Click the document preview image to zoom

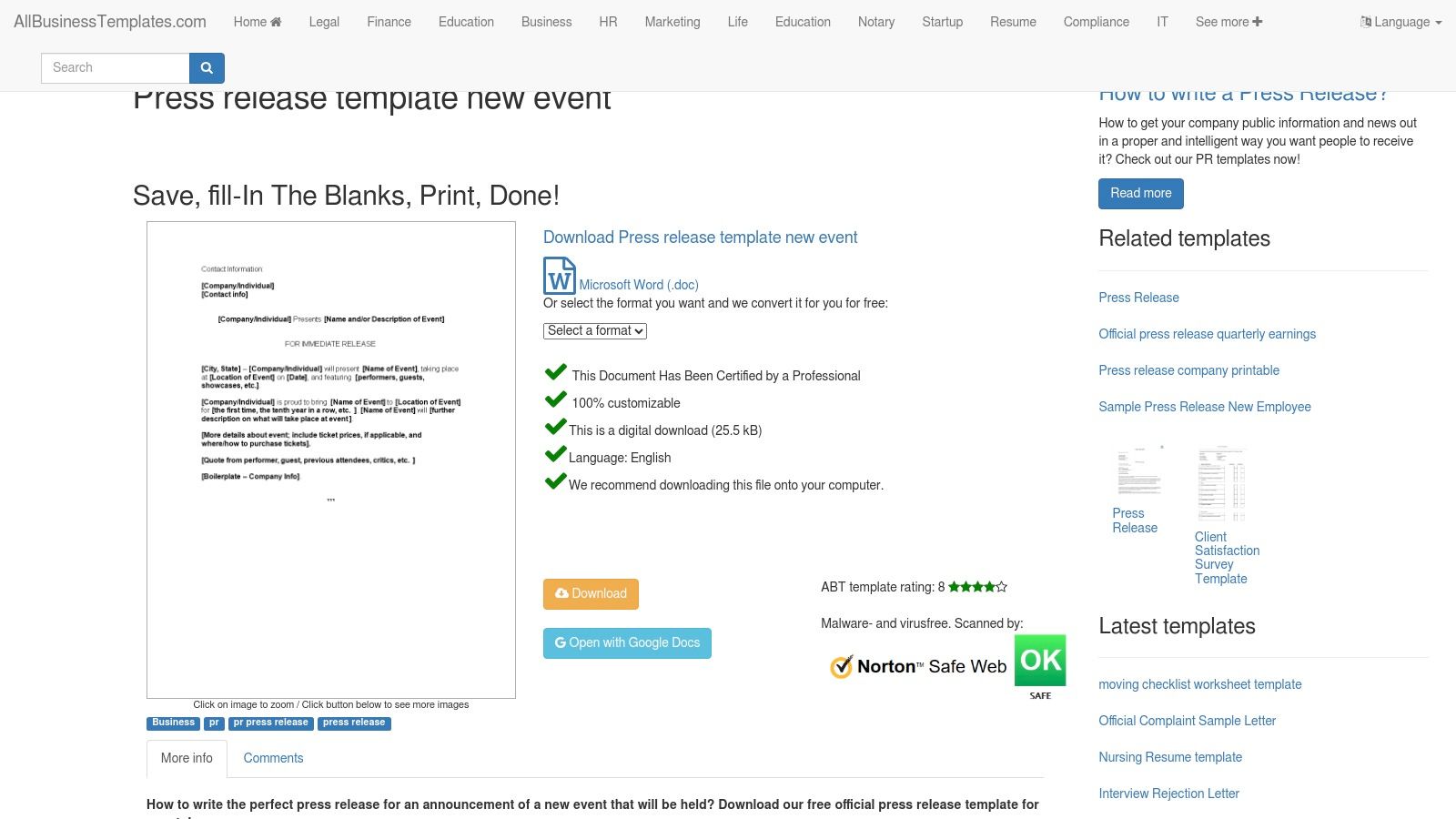tap(331, 460)
